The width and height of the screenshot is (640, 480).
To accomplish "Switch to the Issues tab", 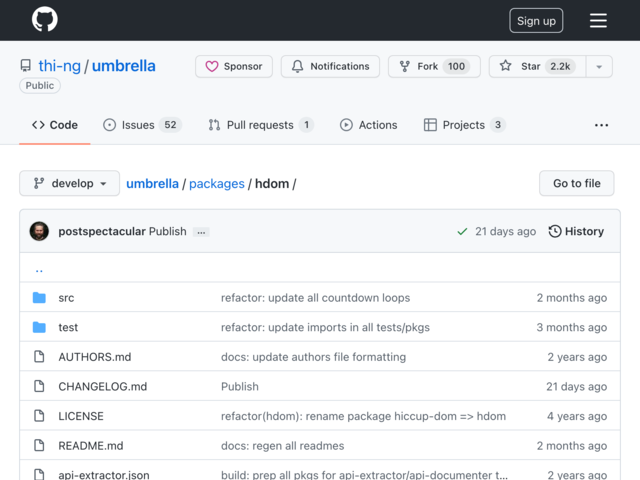I will coord(142,125).
